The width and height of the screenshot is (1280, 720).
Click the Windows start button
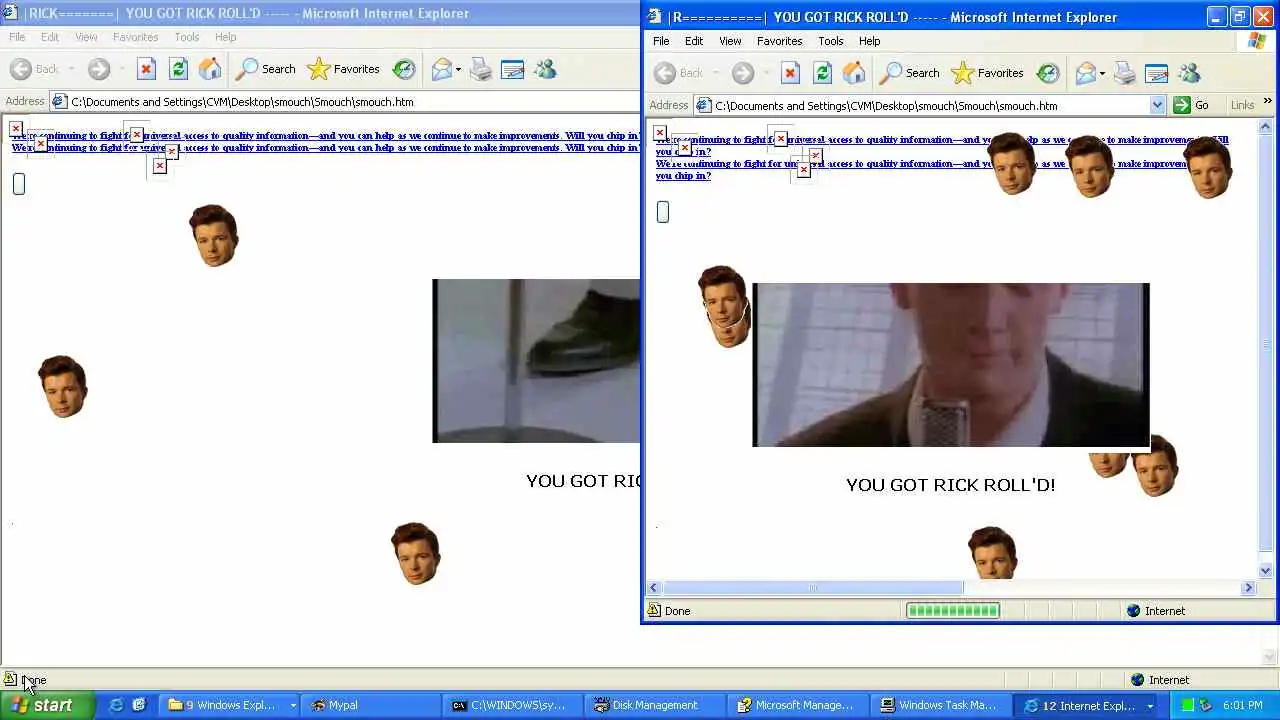tap(48, 705)
